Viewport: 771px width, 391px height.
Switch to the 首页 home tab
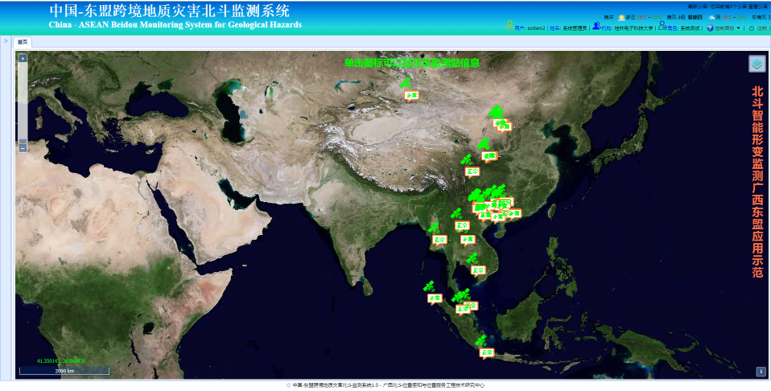(23, 42)
